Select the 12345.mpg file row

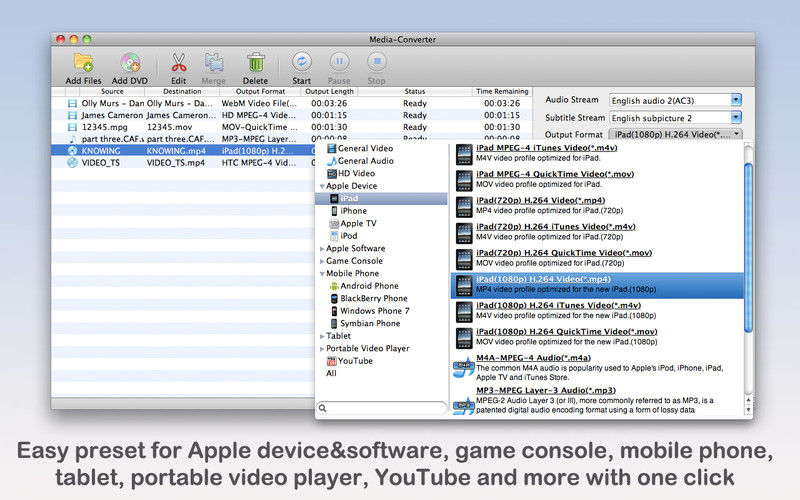click(x=292, y=127)
